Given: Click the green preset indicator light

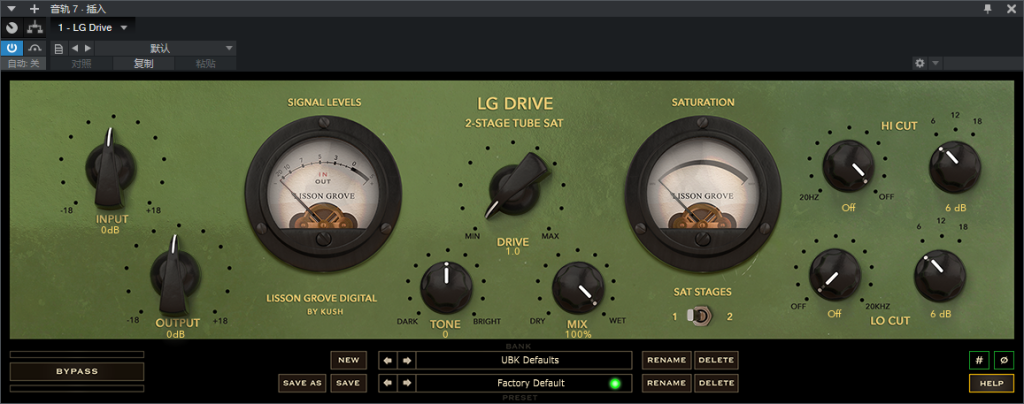Looking at the screenshot, I should (615, 383).
